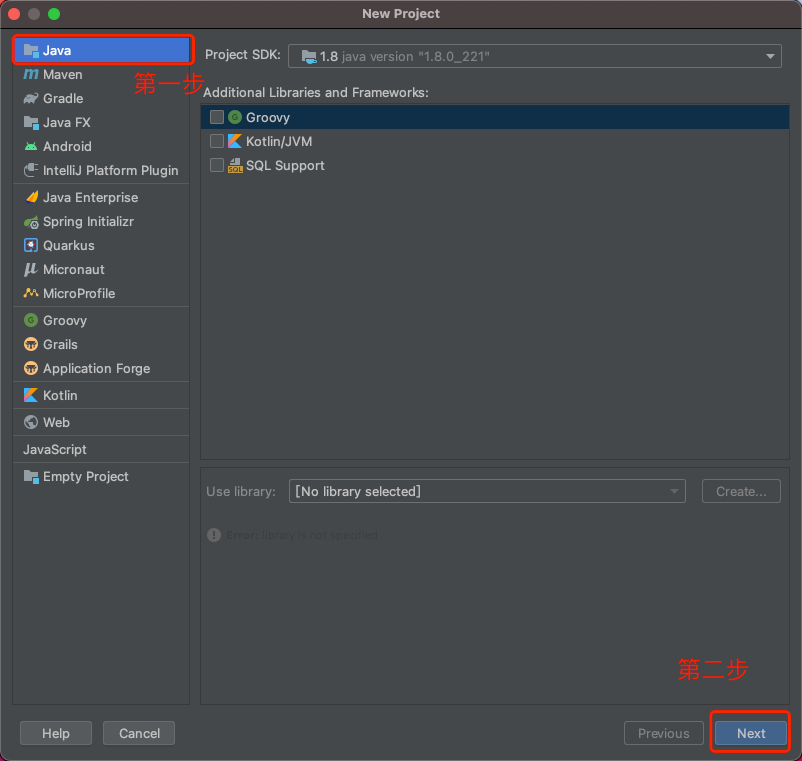Click the SQL Support icon

tap(235, 165)
